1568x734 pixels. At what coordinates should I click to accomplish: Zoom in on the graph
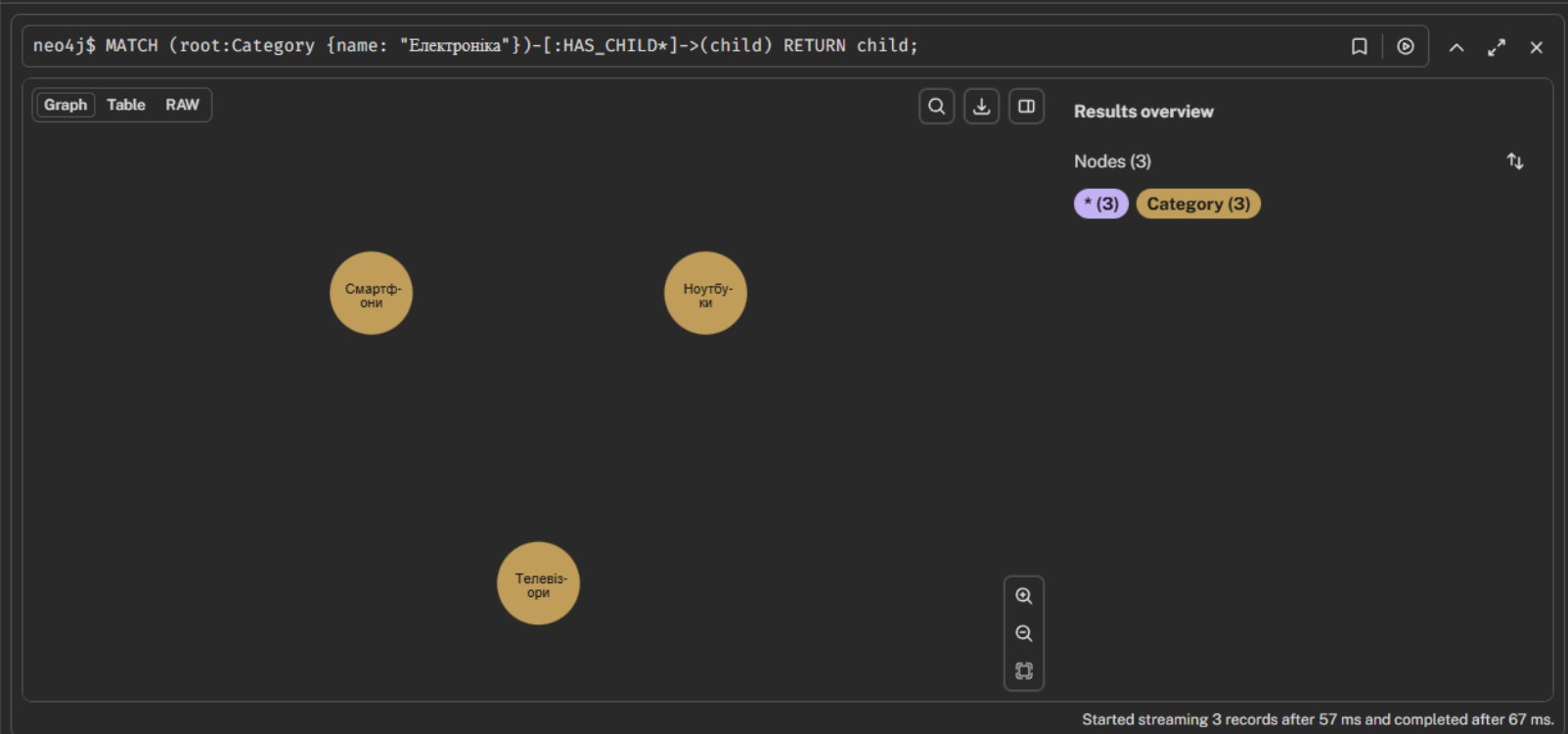1023,596
